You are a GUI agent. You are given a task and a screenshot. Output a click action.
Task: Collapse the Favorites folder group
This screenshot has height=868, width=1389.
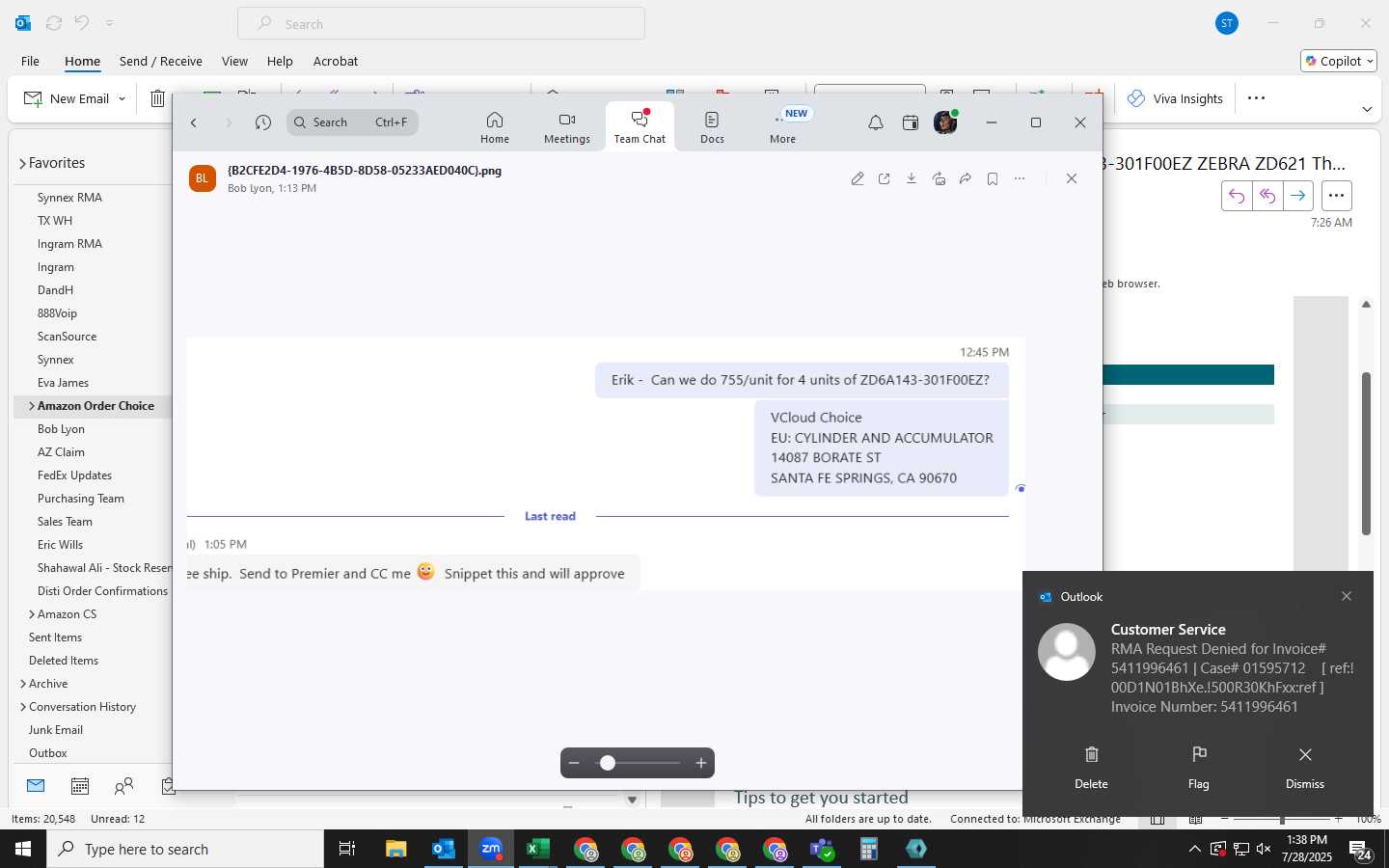pyautogui.click(x=22, y=164)
